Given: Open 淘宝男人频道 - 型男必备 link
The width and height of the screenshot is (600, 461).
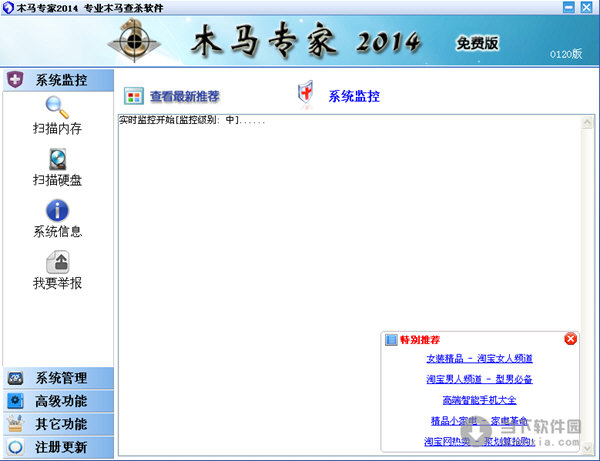Looking at the screenshot, I should (479, 379).
